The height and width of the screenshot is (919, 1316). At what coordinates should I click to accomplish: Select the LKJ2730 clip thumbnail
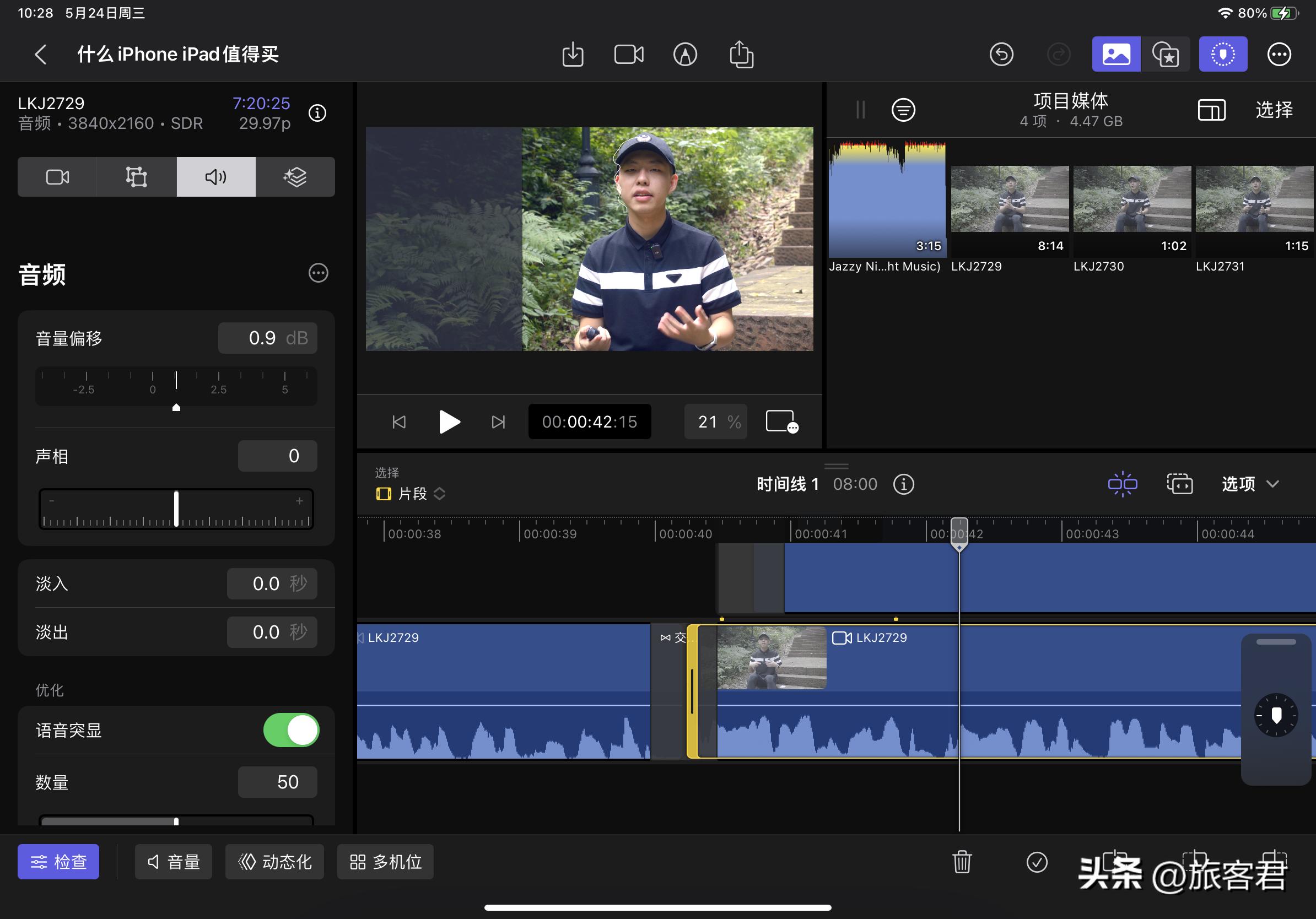coord(1131,201)
